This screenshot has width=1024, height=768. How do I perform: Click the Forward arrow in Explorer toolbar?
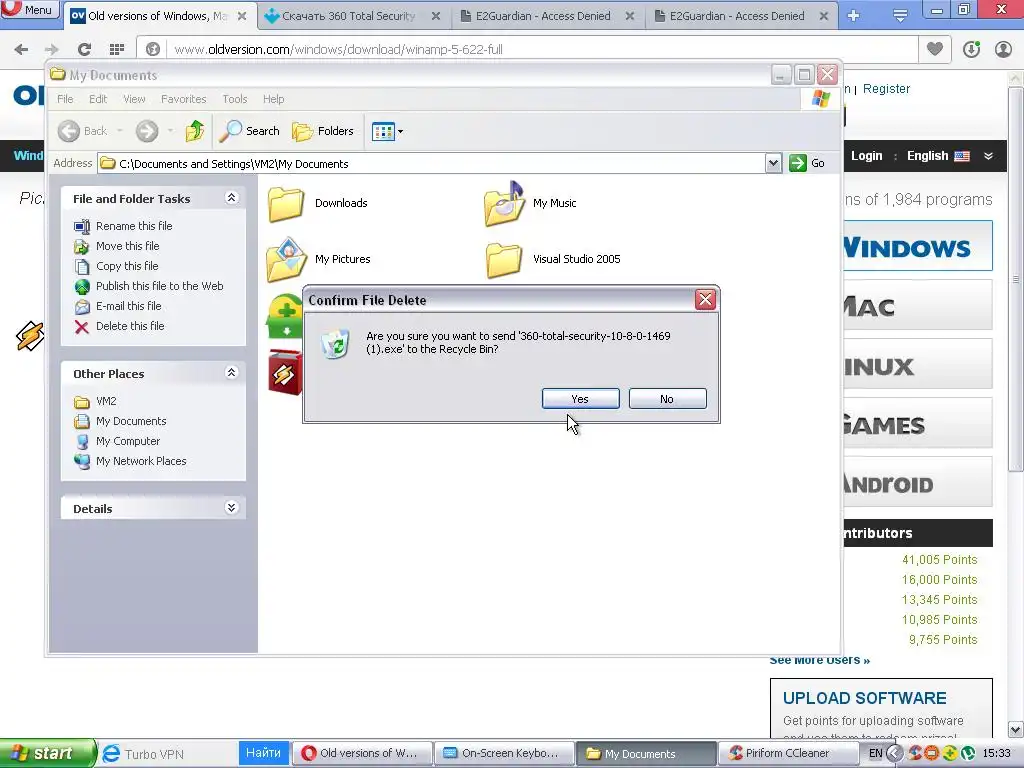tap(147, 131)
